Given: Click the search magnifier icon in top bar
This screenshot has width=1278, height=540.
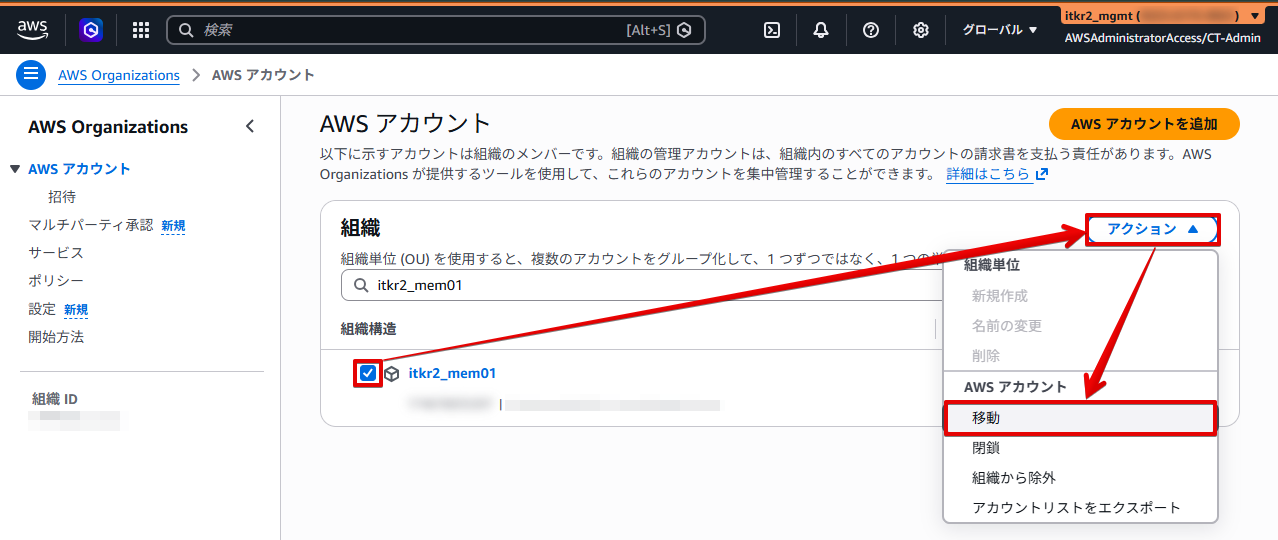Looking at the screenshot, I should [186, 30].
